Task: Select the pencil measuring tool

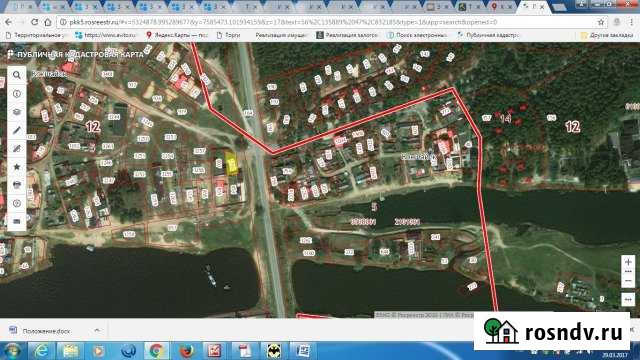Action: coord(17,130)
